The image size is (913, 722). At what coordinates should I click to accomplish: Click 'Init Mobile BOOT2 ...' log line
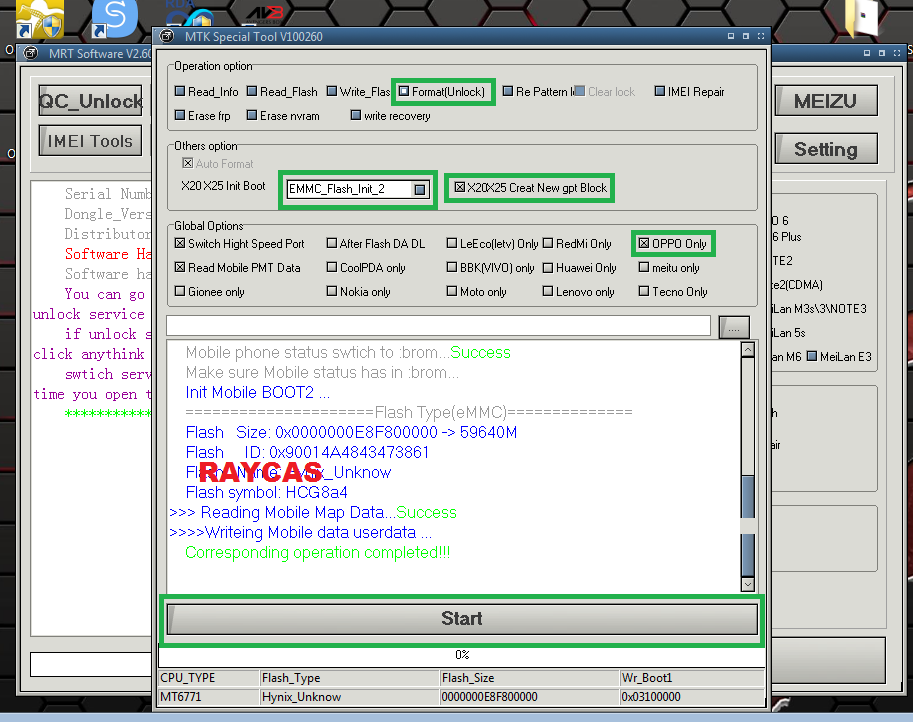(257, 392)
